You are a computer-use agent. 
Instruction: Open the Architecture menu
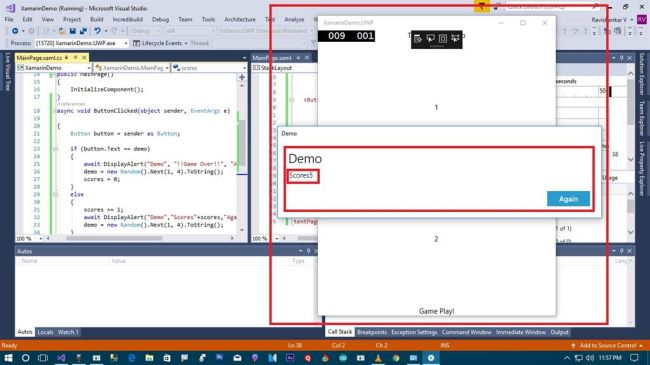[240, 19]
